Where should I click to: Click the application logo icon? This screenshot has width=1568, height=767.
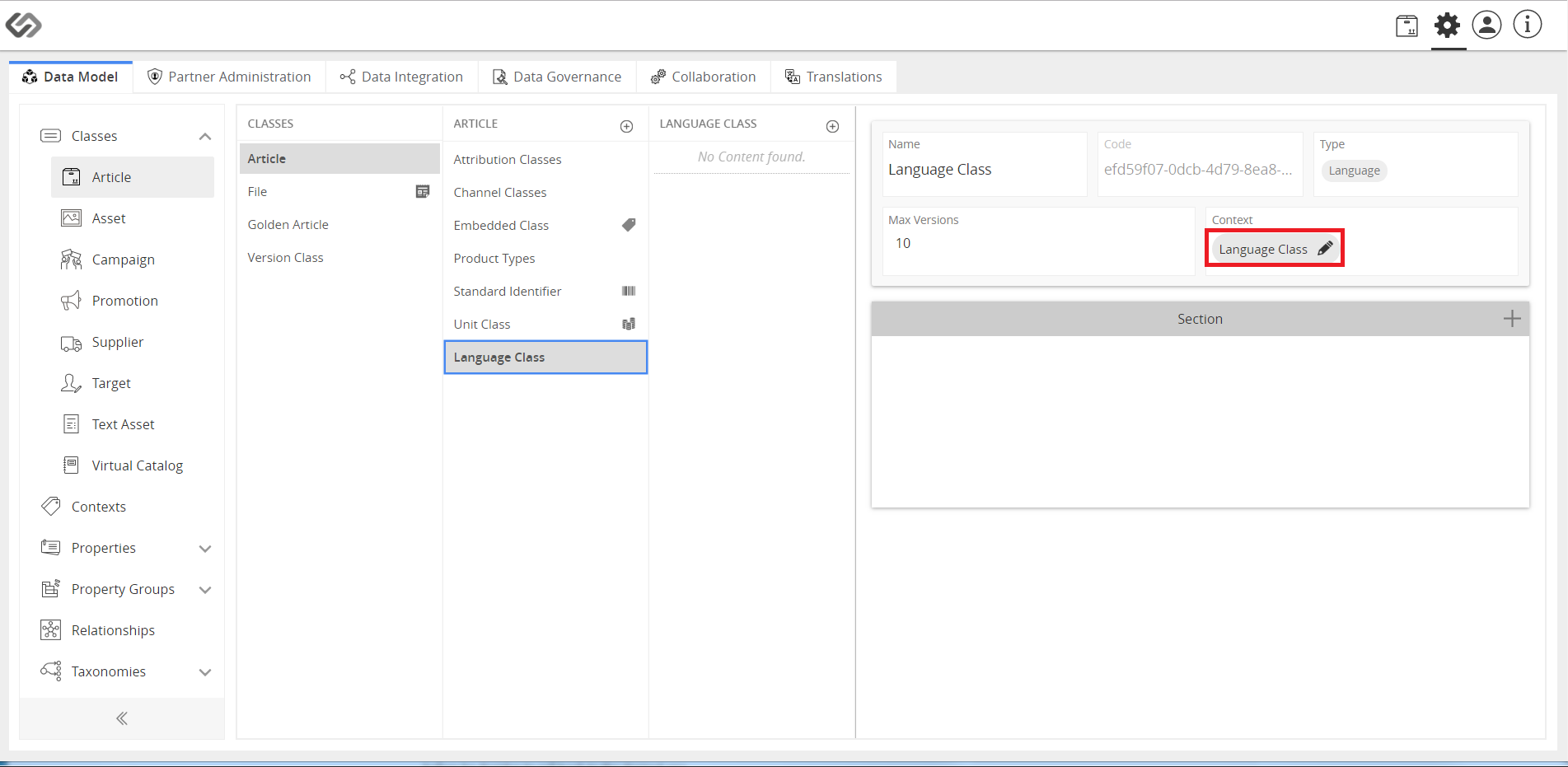tap(23, 25)
